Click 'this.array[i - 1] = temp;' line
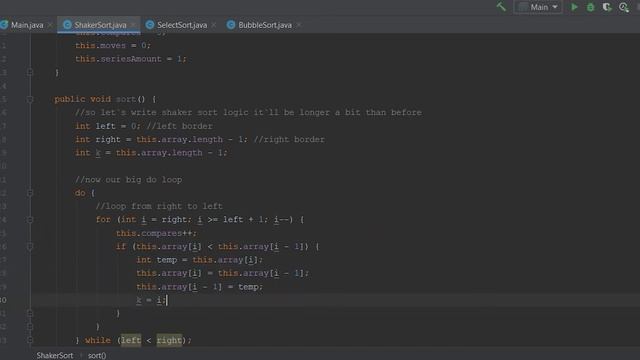Screen dimensions: 640x360 click(x=200, y=287)
